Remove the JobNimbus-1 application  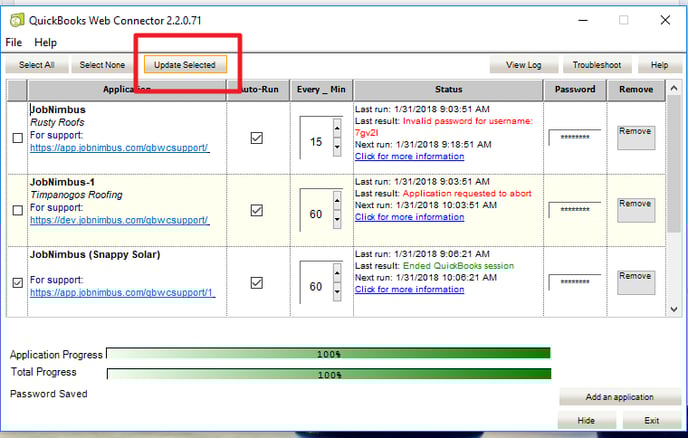coord(636,210)
